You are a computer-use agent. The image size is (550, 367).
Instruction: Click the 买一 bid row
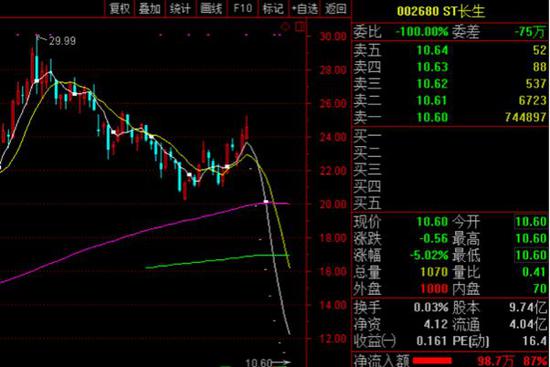(450, 136)
